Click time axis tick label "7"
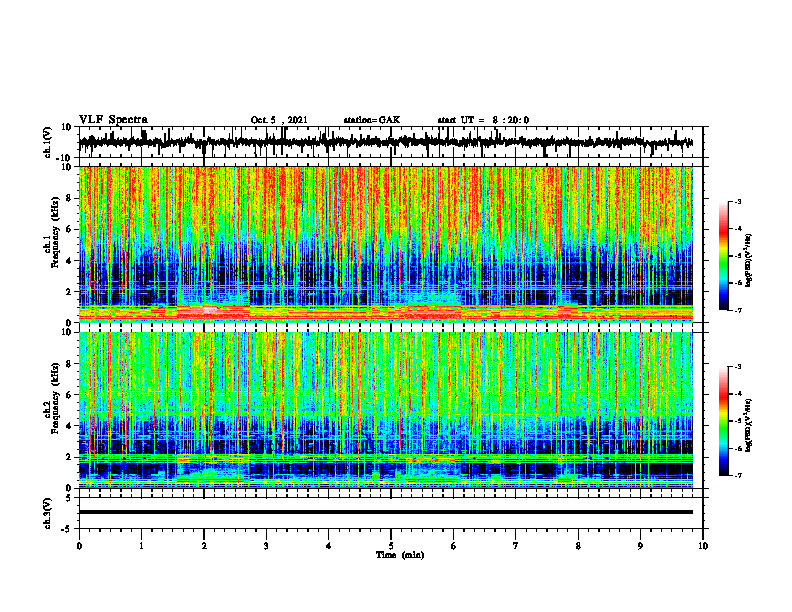792x612 pixels. (x=516, y=546)
